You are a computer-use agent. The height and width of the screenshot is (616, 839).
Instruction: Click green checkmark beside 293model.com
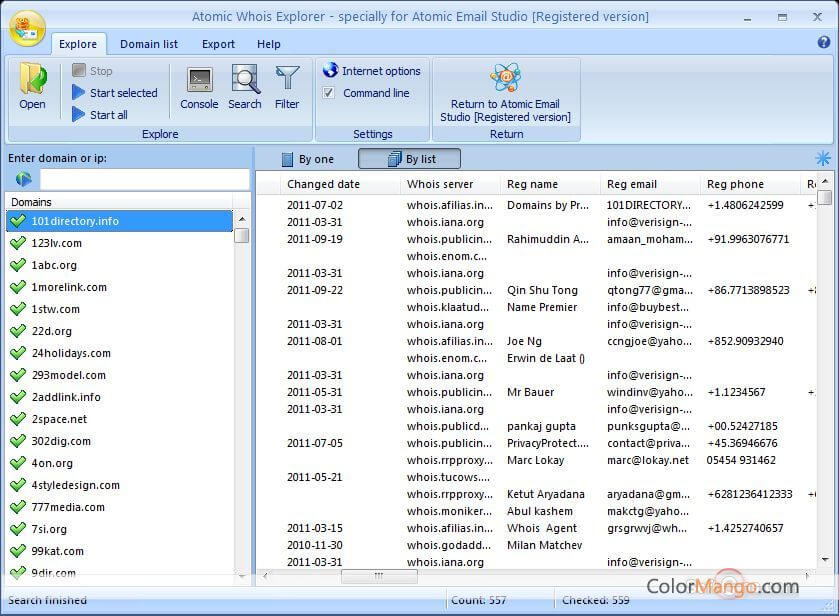[x=18, y=375]
